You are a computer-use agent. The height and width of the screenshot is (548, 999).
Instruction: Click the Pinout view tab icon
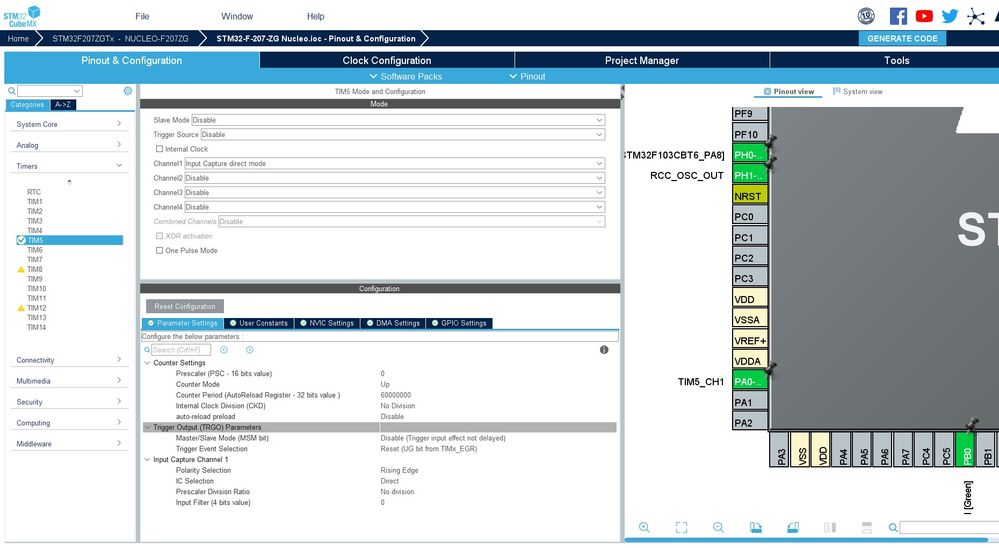(x=767, y=92)
